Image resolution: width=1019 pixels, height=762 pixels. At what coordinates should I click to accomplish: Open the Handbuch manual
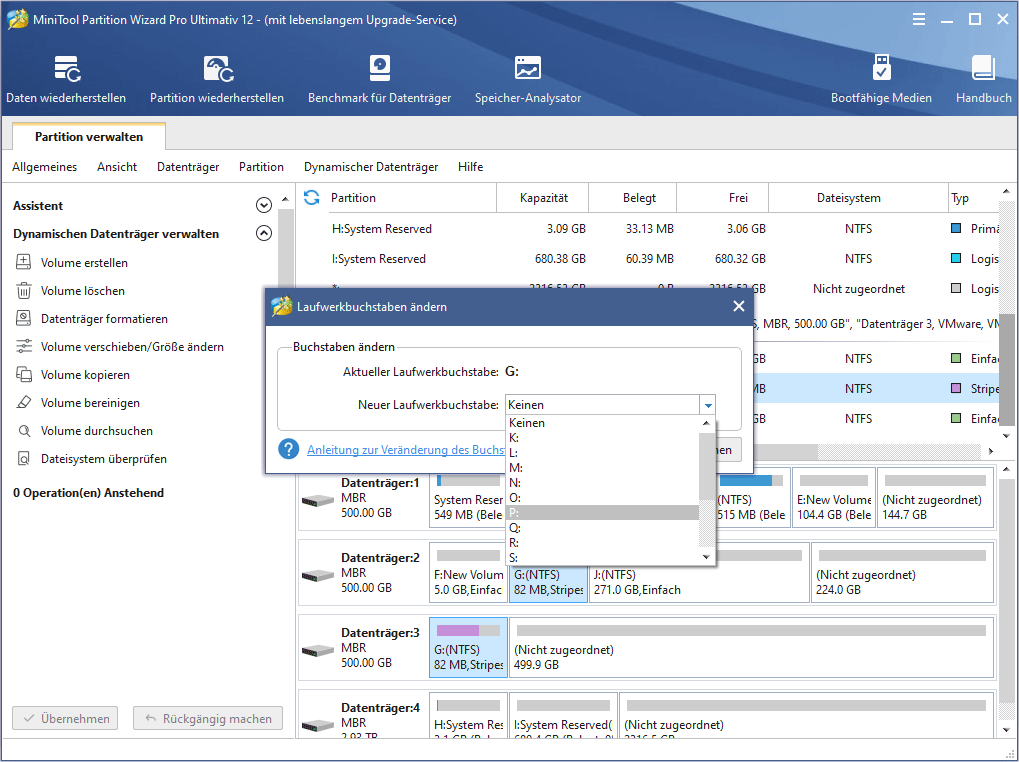pyautogui.click(x=983, y=79)
